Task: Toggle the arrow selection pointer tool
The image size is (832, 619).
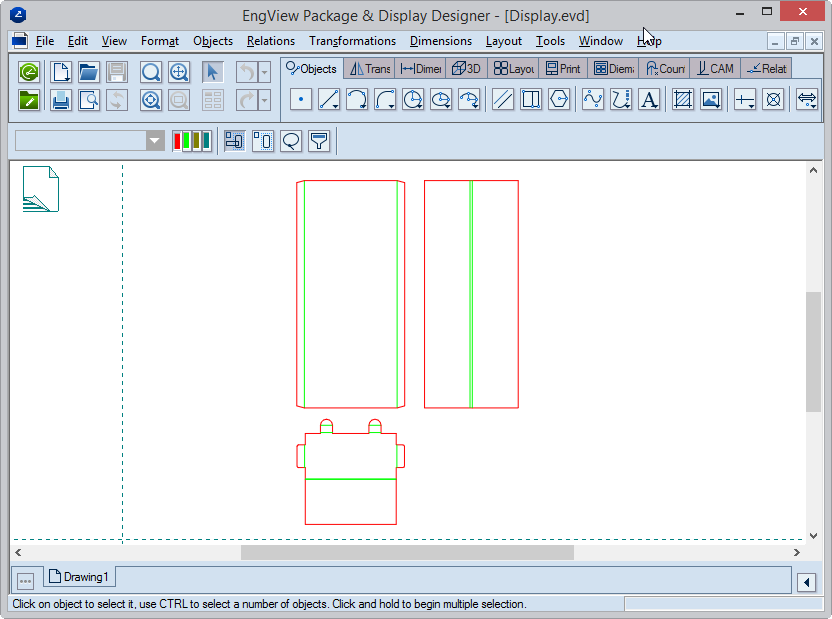Action: pos(213,72)
